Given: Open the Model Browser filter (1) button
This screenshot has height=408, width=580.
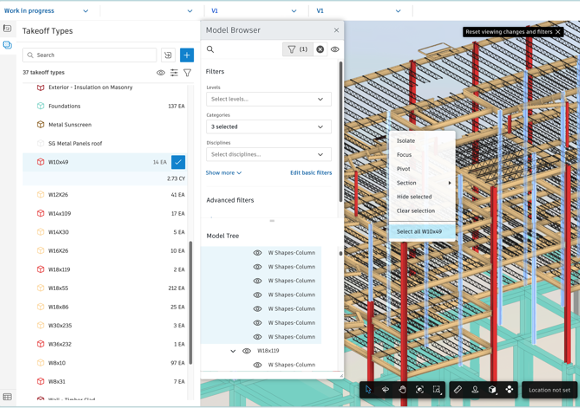Looking at the screenshot, I should coord(298,49).
